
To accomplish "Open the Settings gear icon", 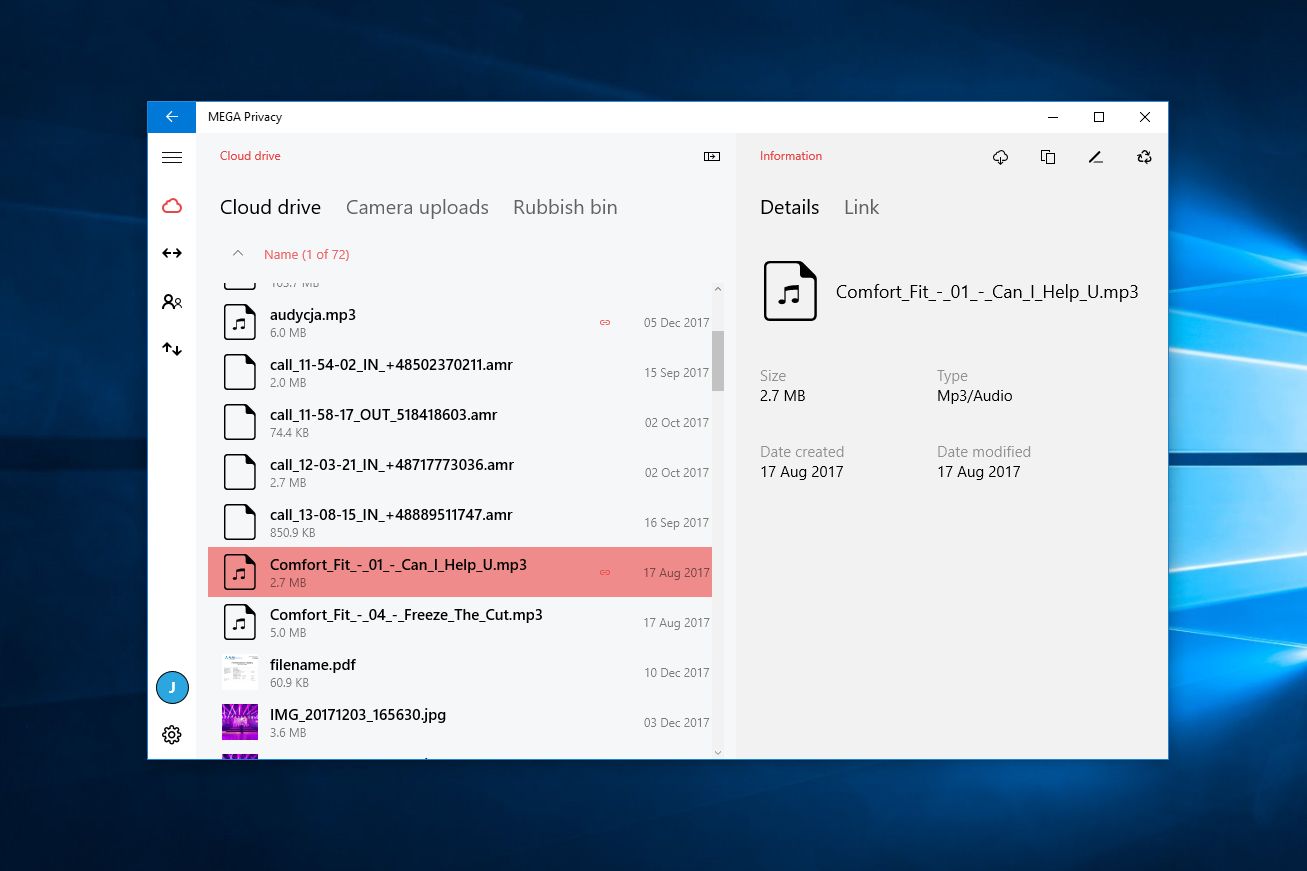I will click(172, 735).
